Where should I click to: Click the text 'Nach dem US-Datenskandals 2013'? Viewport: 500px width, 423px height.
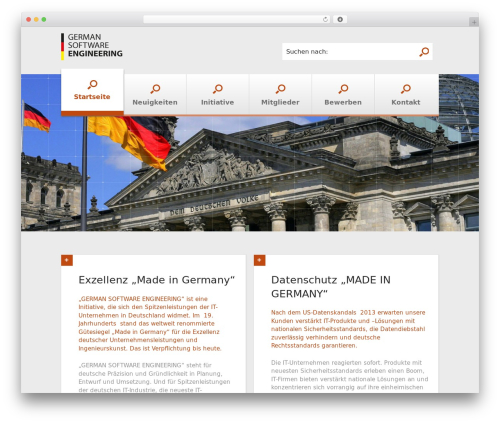pos(323,313)
